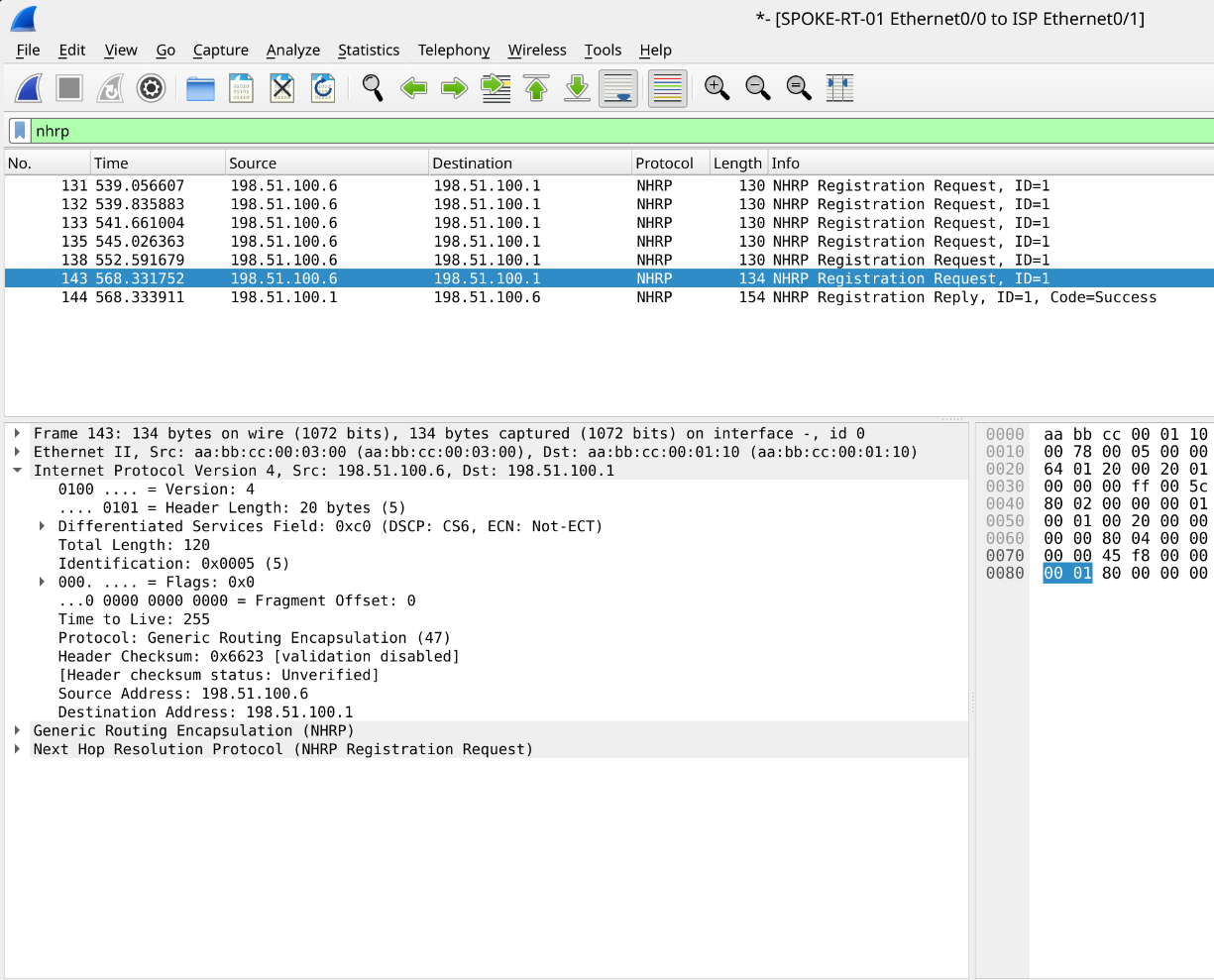Stop the running capture
Viewport: 1214px width, 980px height.
coord(69,88)
